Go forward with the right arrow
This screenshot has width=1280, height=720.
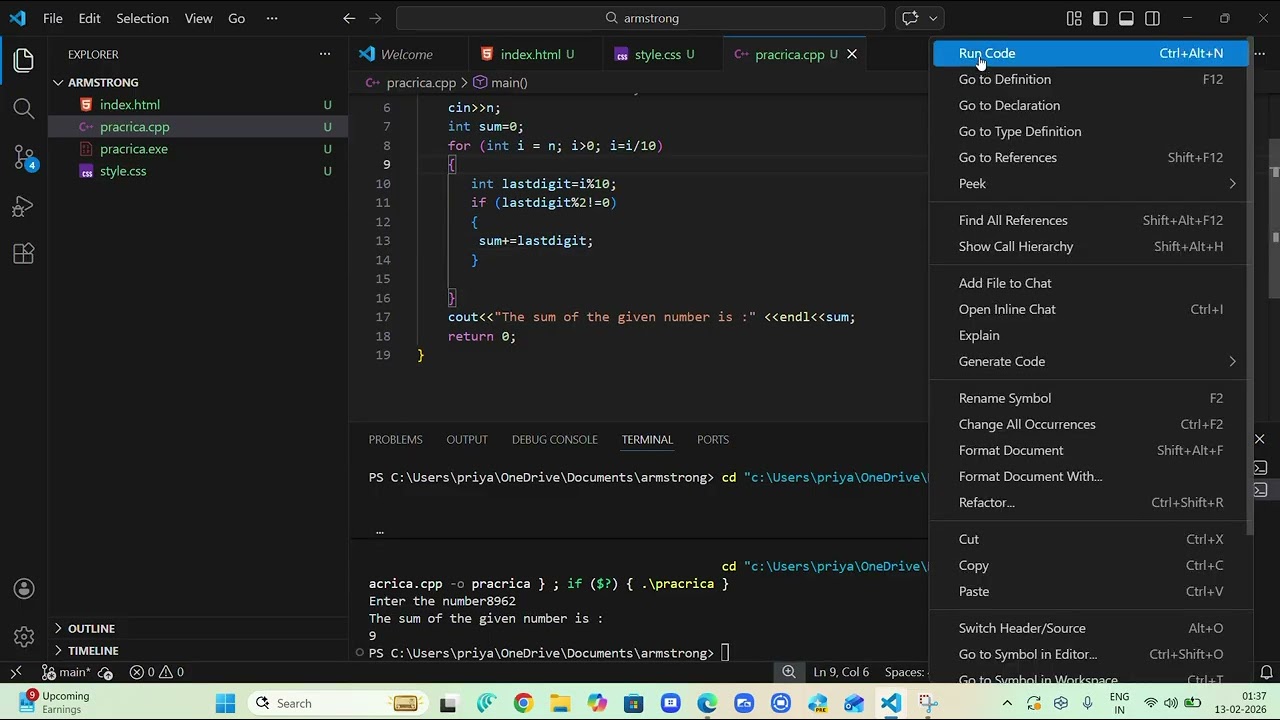[x=375, y=18]
